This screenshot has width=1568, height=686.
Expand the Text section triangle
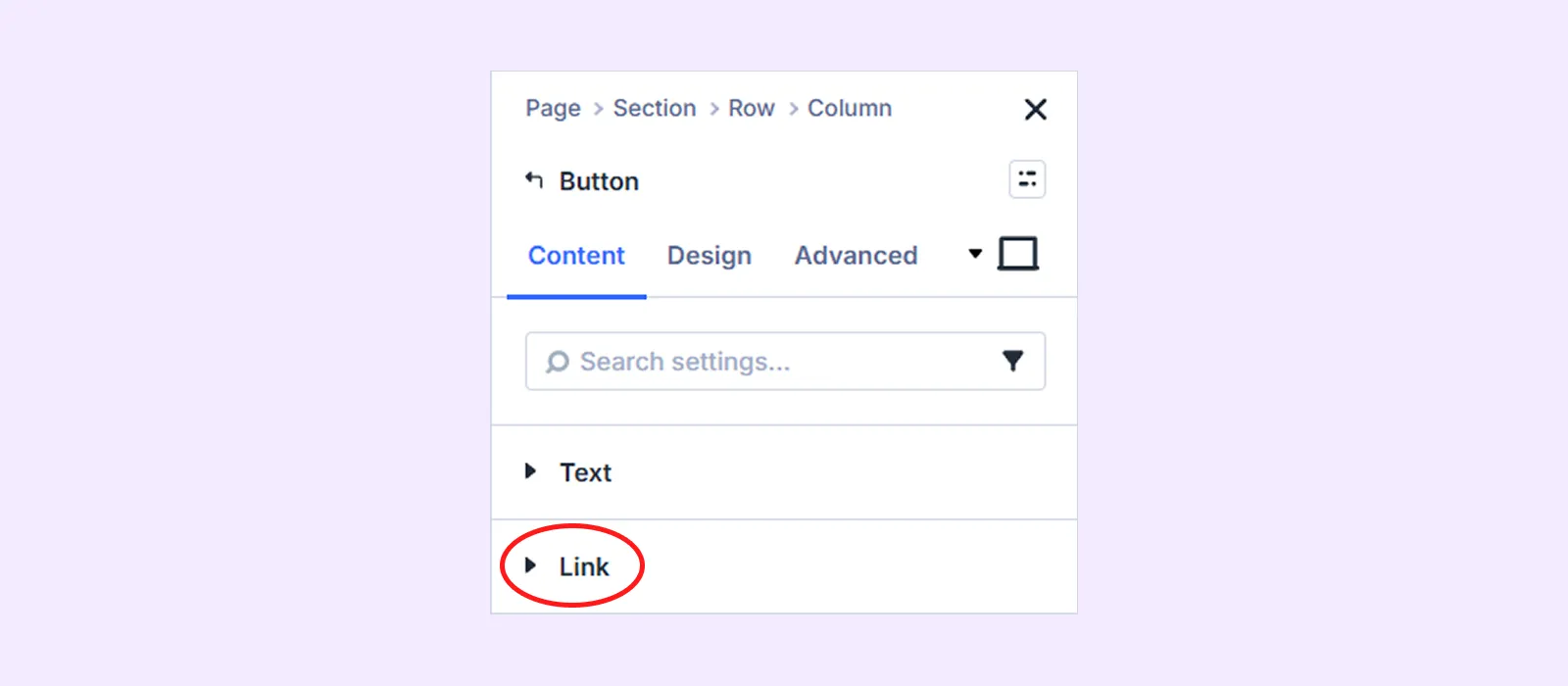530,471
